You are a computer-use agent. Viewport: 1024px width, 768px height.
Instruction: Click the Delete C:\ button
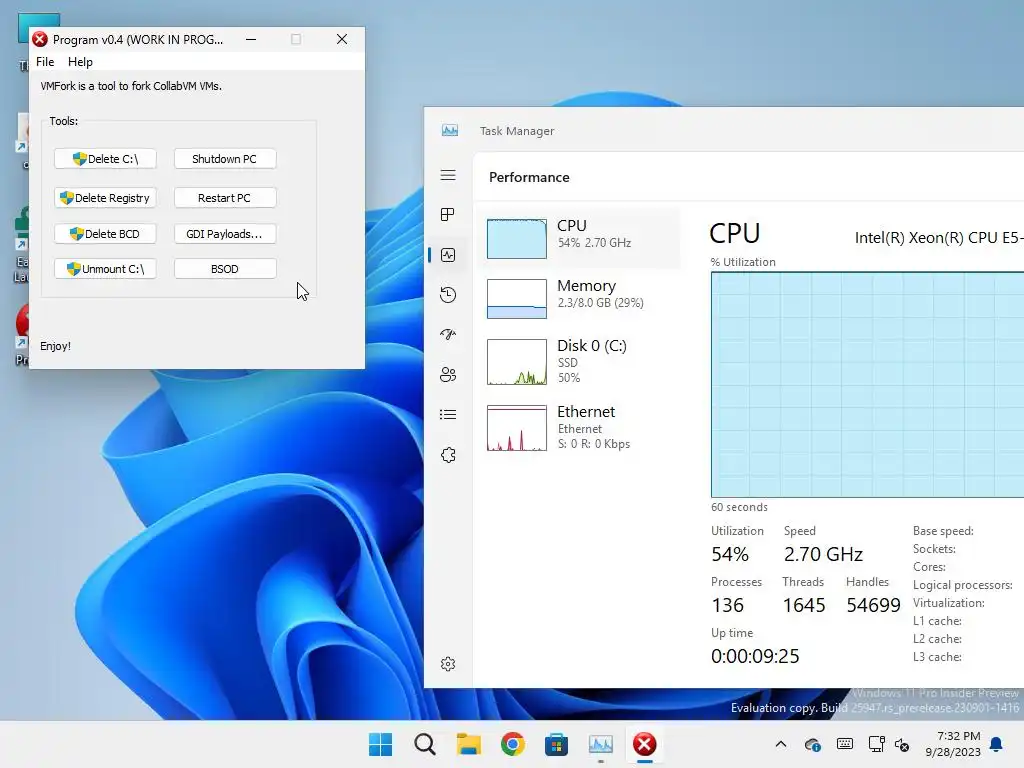pyautogui.click(x=105, y=159)
